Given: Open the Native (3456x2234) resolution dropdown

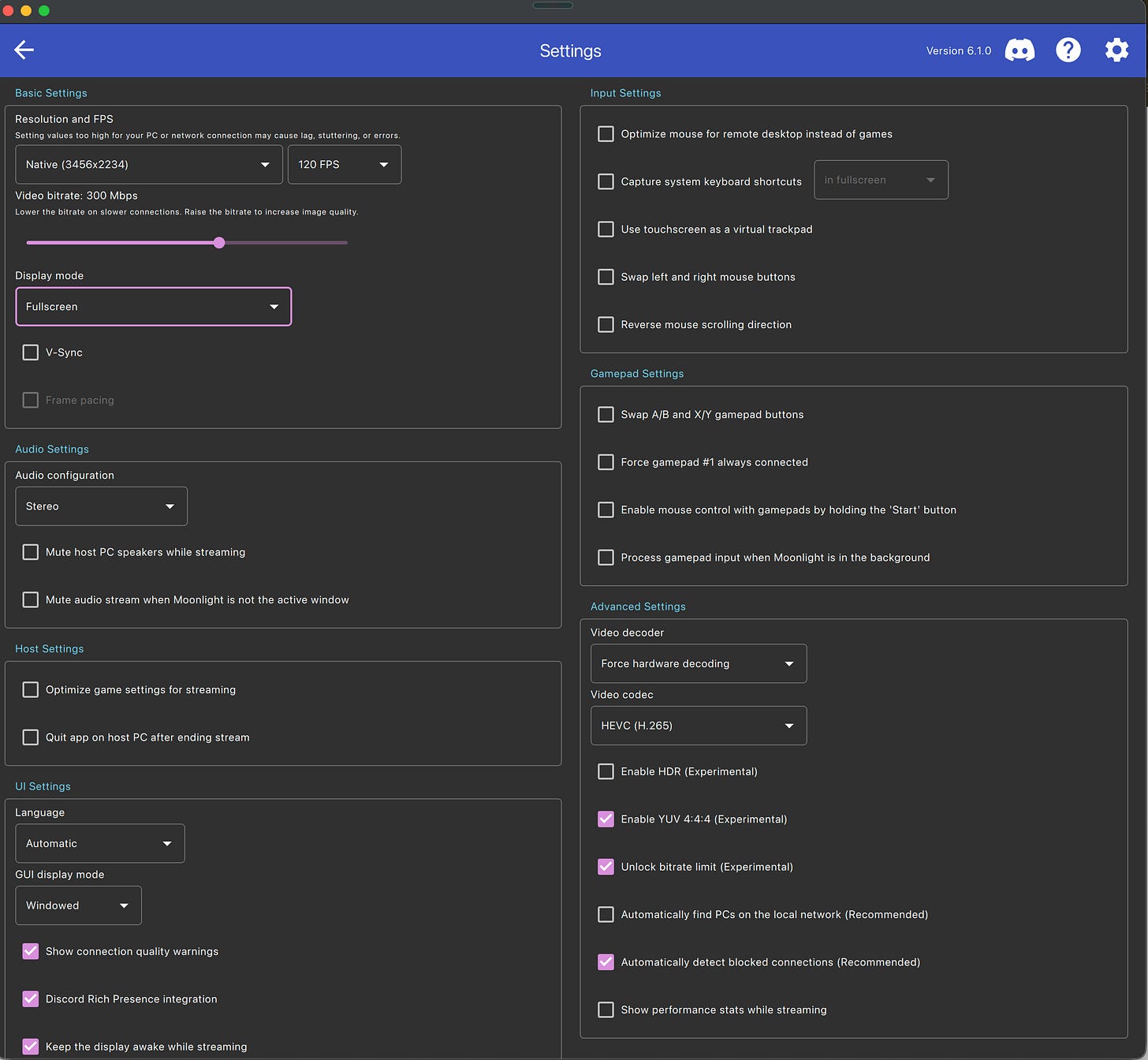Looking at the screenshot, I should click(x=149, y=164).
